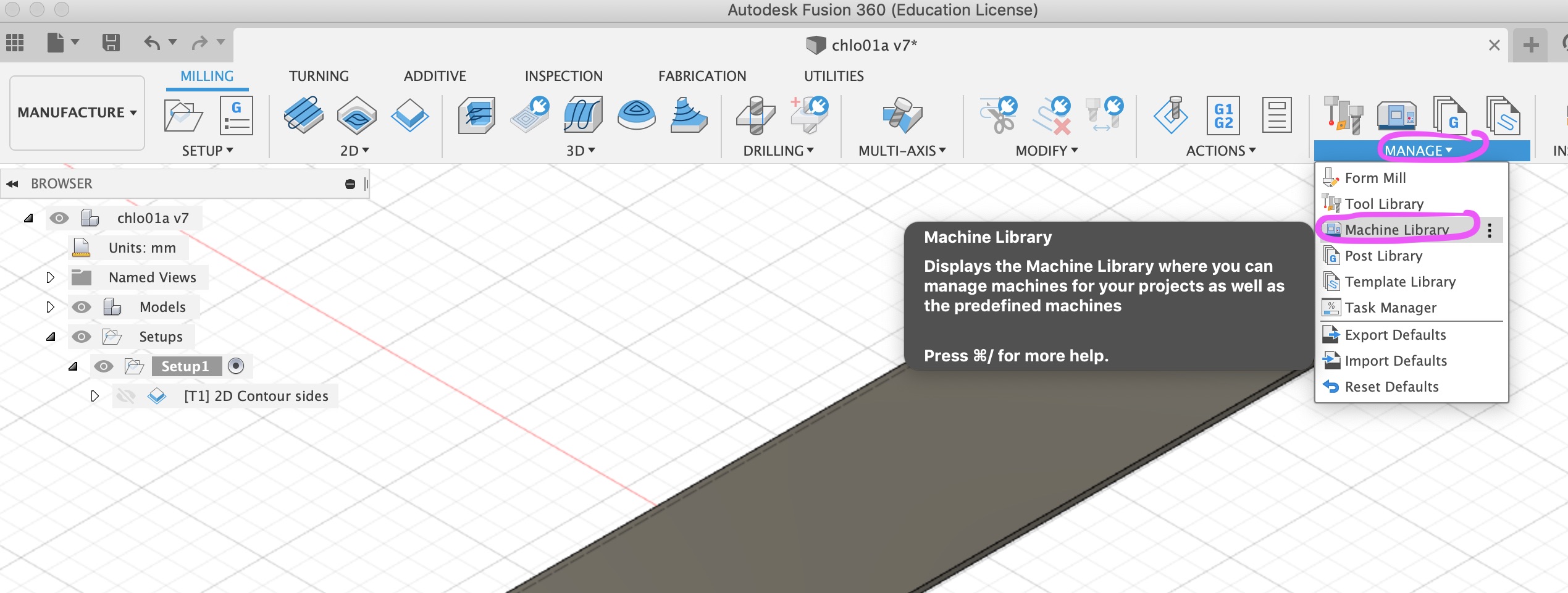Screen dimensions: 1568x593
Task: Open the SETUP dropdown menu
Action: 208,151
